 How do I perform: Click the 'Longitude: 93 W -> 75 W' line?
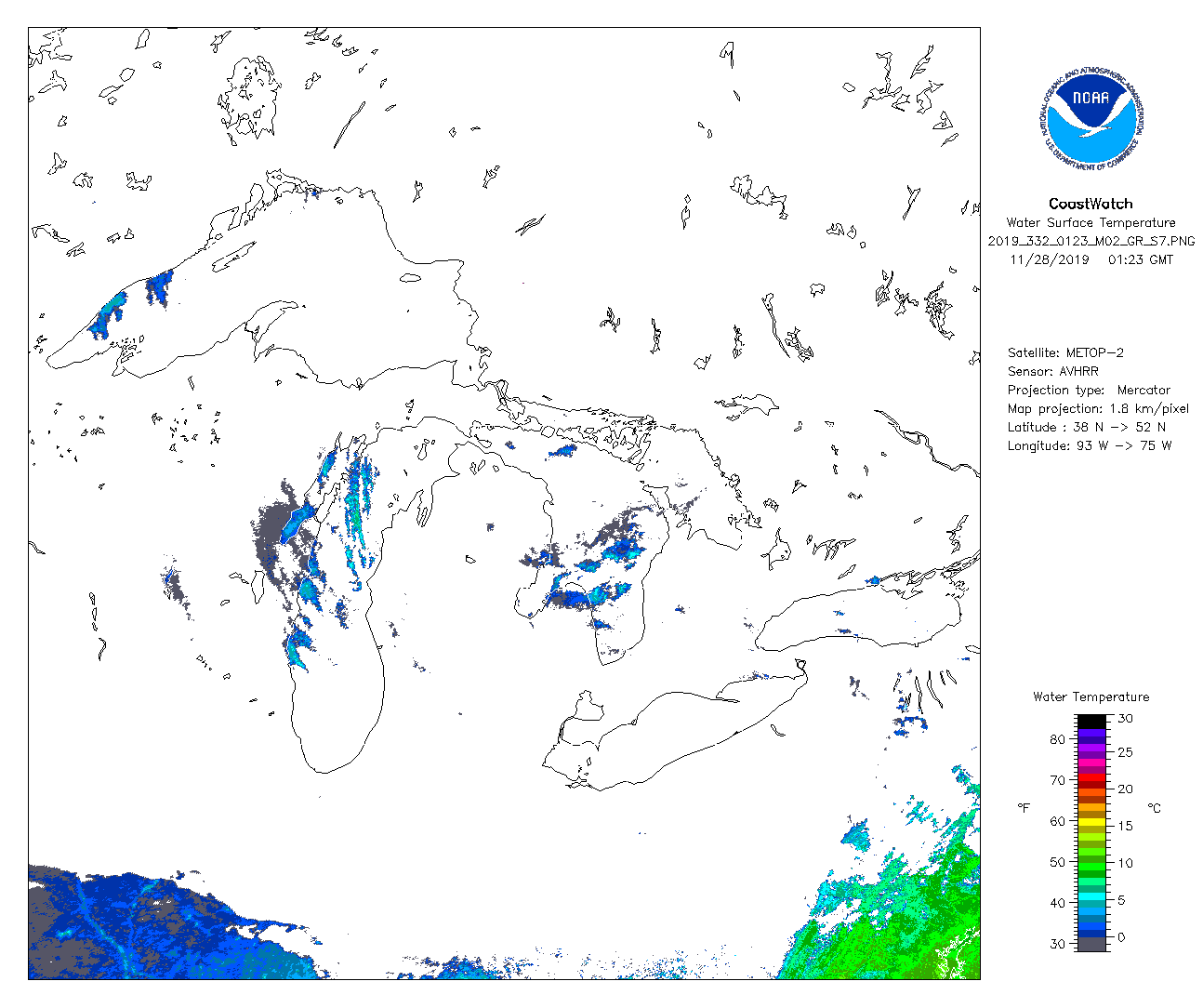1090,445
